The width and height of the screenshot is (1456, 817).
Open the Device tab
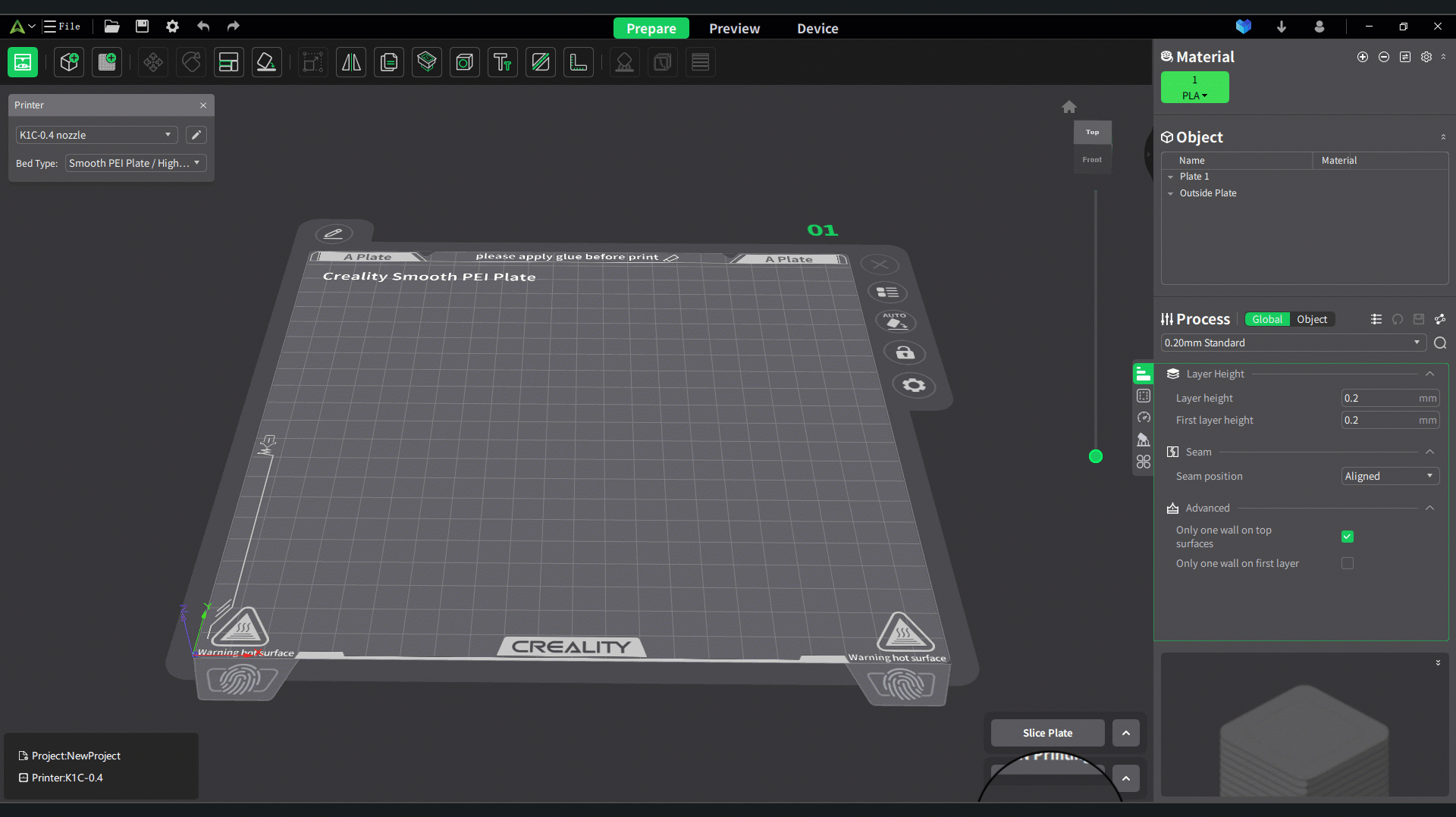point(817,28)
